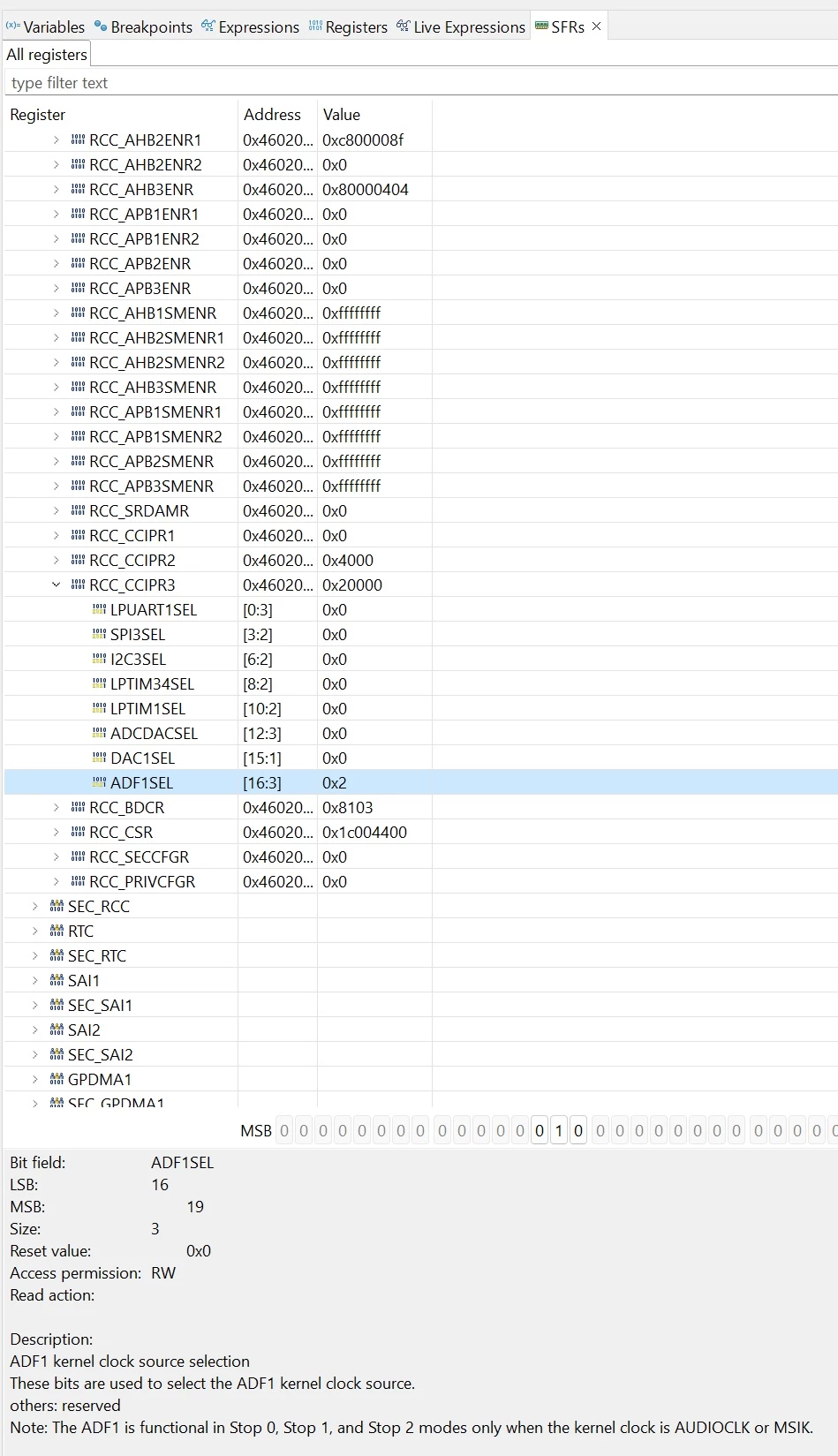
Task: Click the SPI3SEL bit field icon
Action: click(99, 634)
